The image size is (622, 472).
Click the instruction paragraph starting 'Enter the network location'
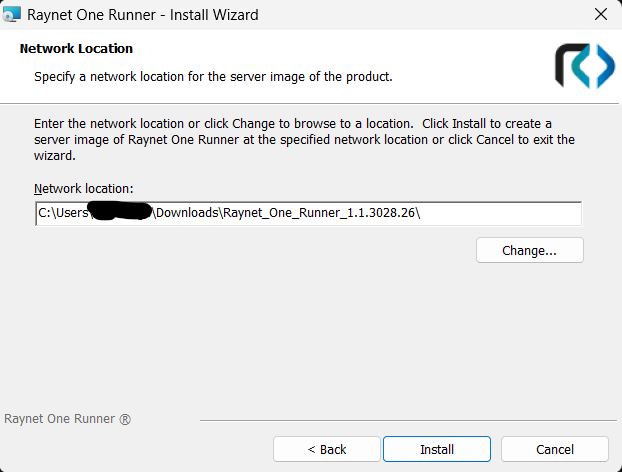click(304, 140)
